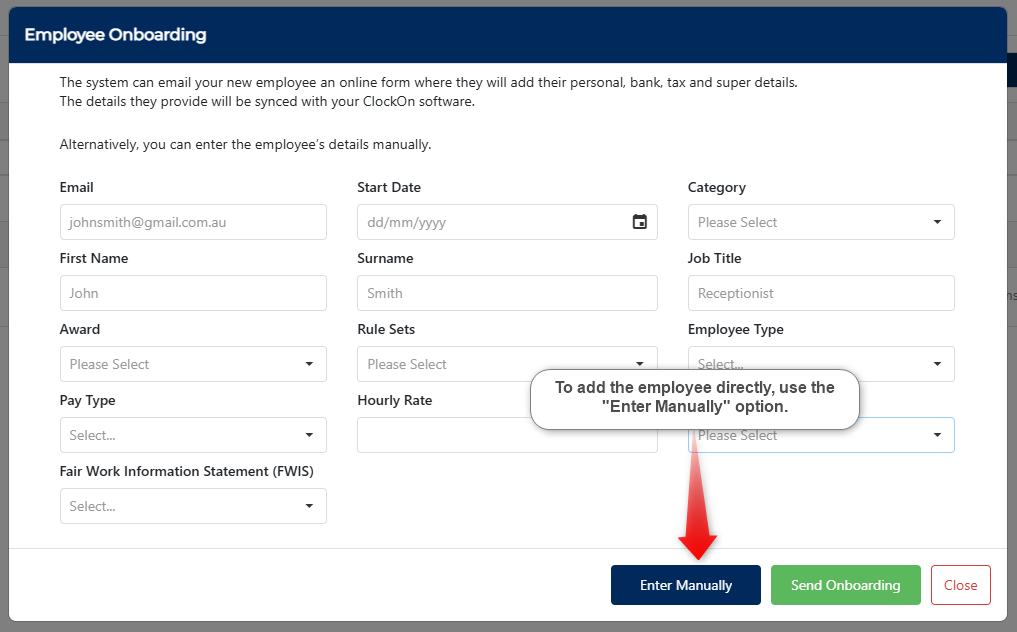Click the Award dropdown caret arrow
1017x632 pixels.
point(309,364)
